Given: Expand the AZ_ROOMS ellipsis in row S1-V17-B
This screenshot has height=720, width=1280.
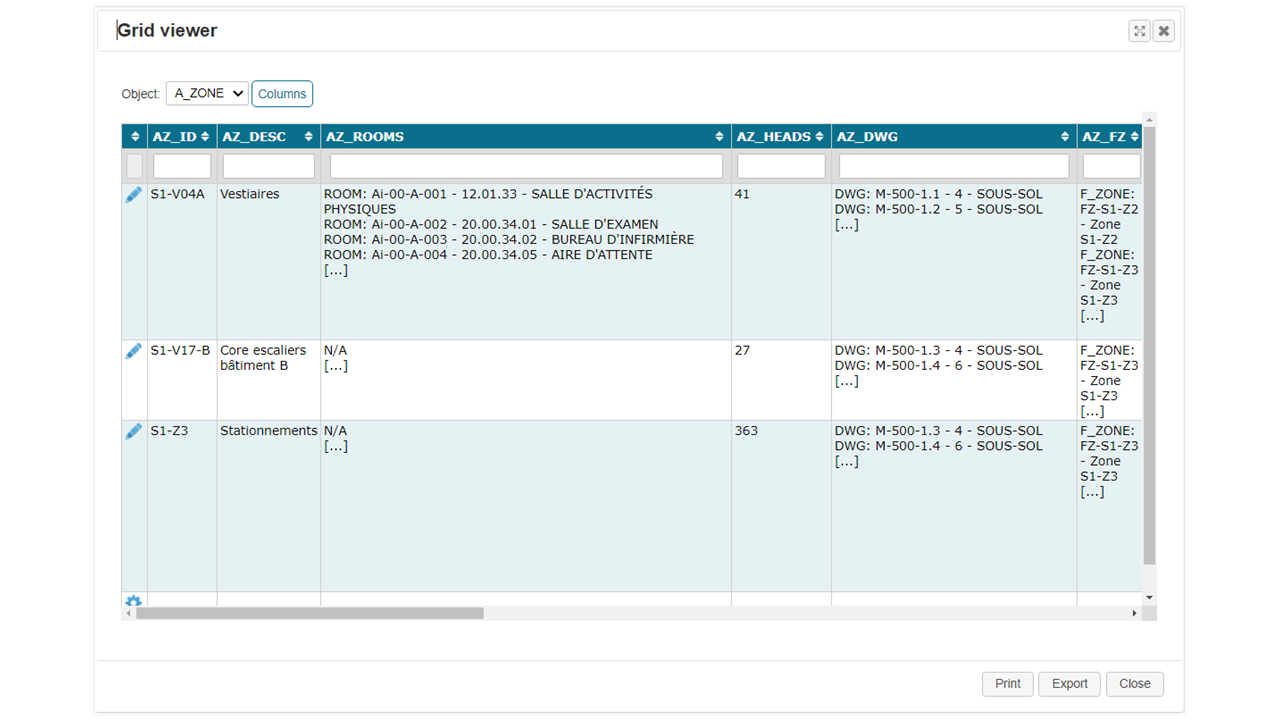Looking at the screenshot, I should pyautogui.click(x=336, y=366).
